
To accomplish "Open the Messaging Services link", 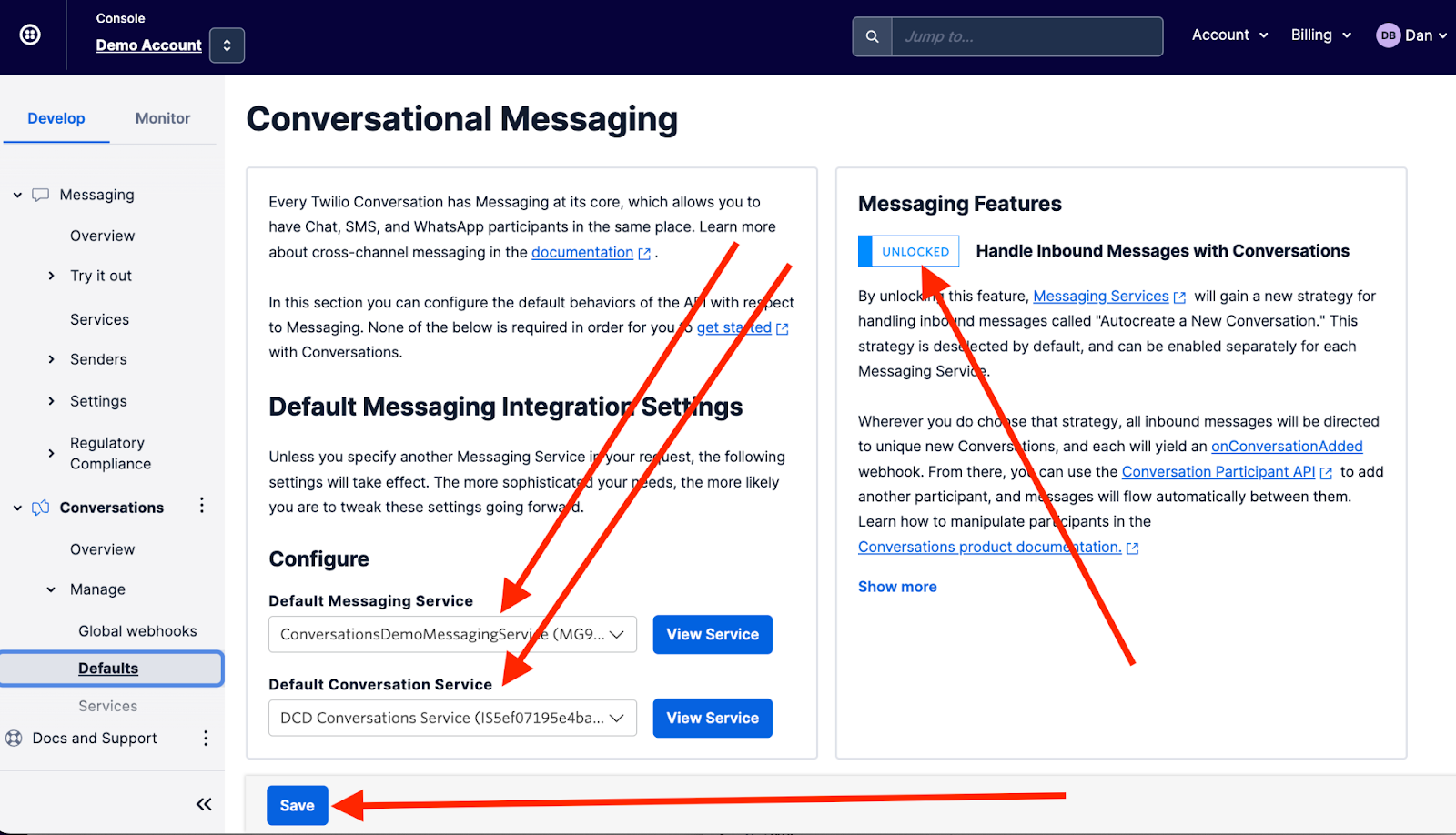I will pos(1100,296).
